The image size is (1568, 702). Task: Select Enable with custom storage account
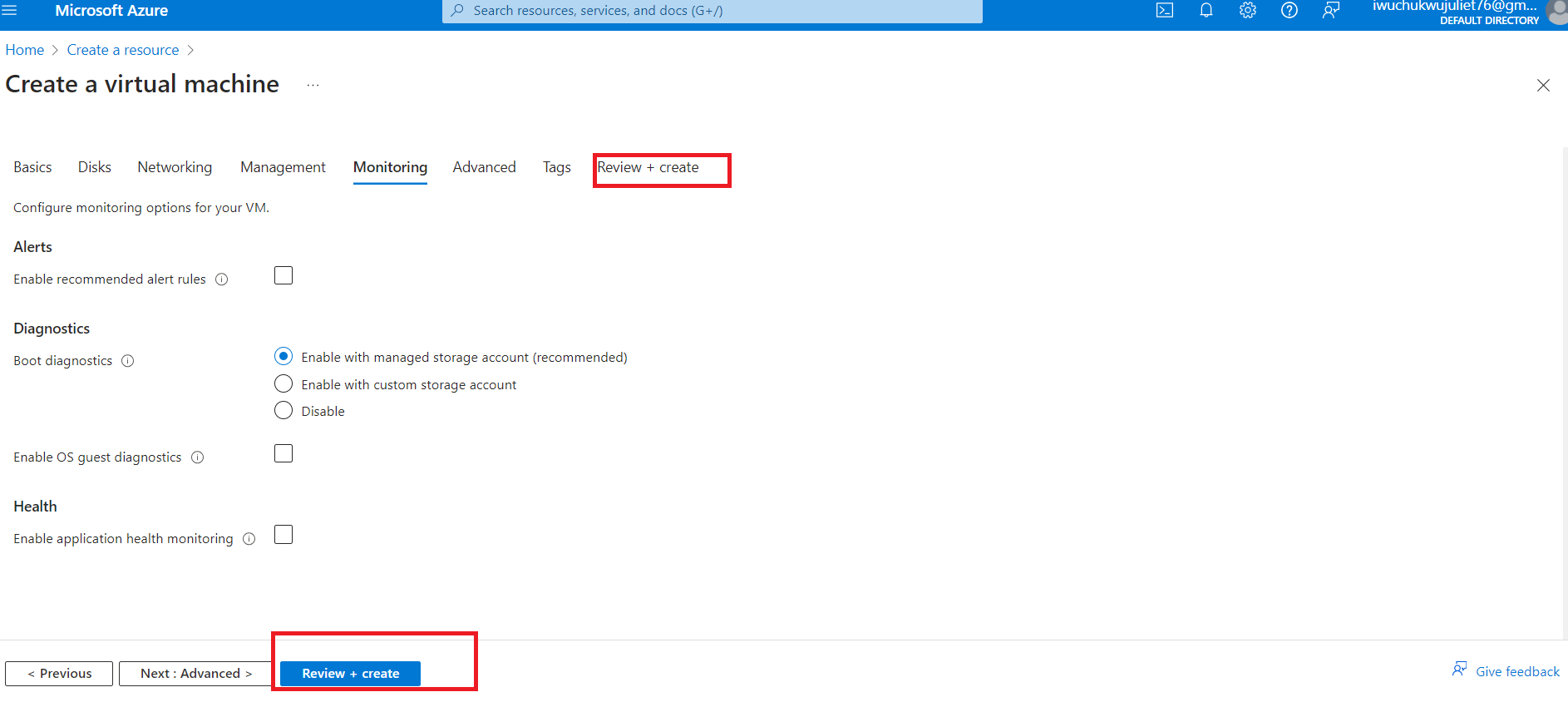[x=284, y=383]
